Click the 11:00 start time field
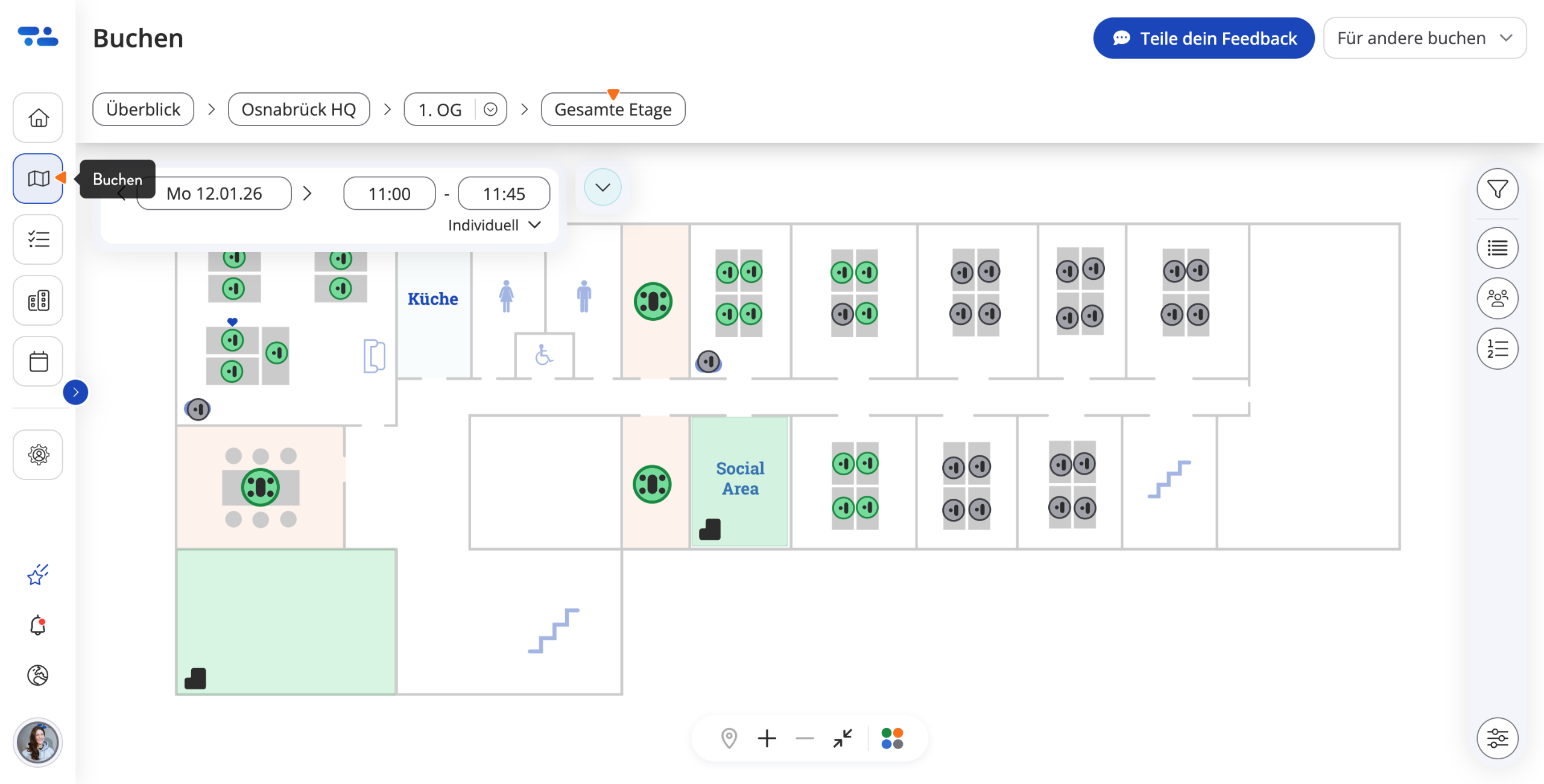Screen dimensions: 1544x784 (x=389, y=194)
